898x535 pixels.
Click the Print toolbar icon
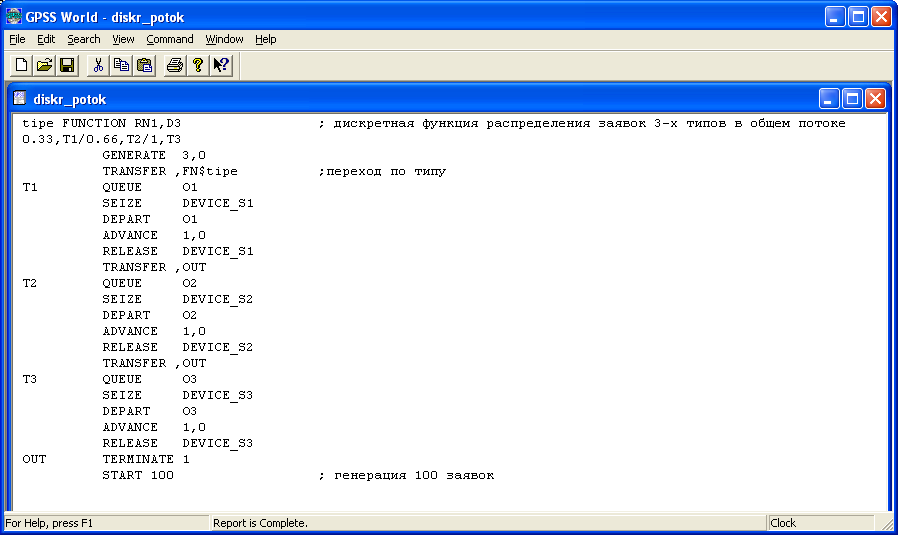pyautogui.click(x=175, y=65)
